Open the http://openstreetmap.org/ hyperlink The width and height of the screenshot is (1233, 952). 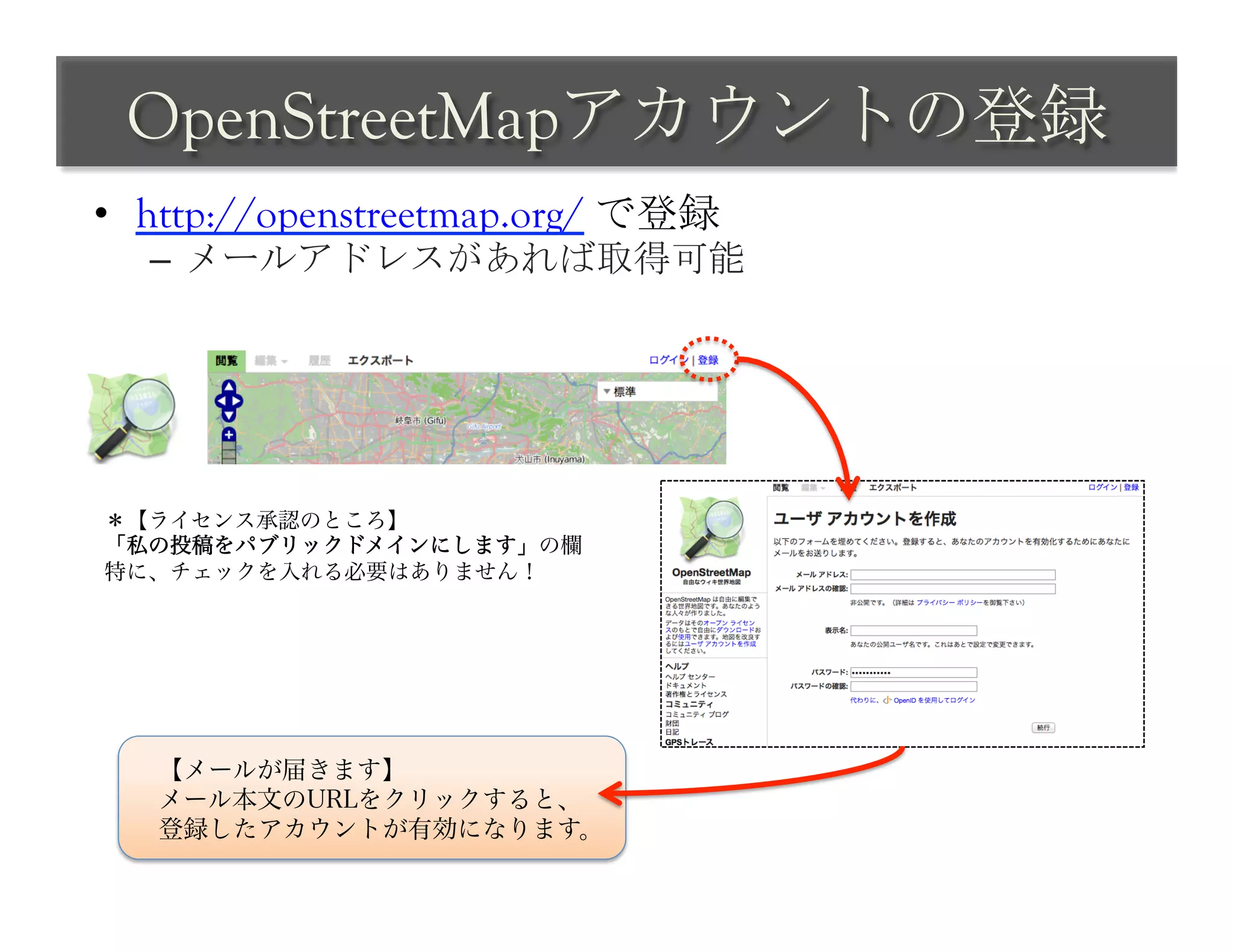click(x=359, y=214)
